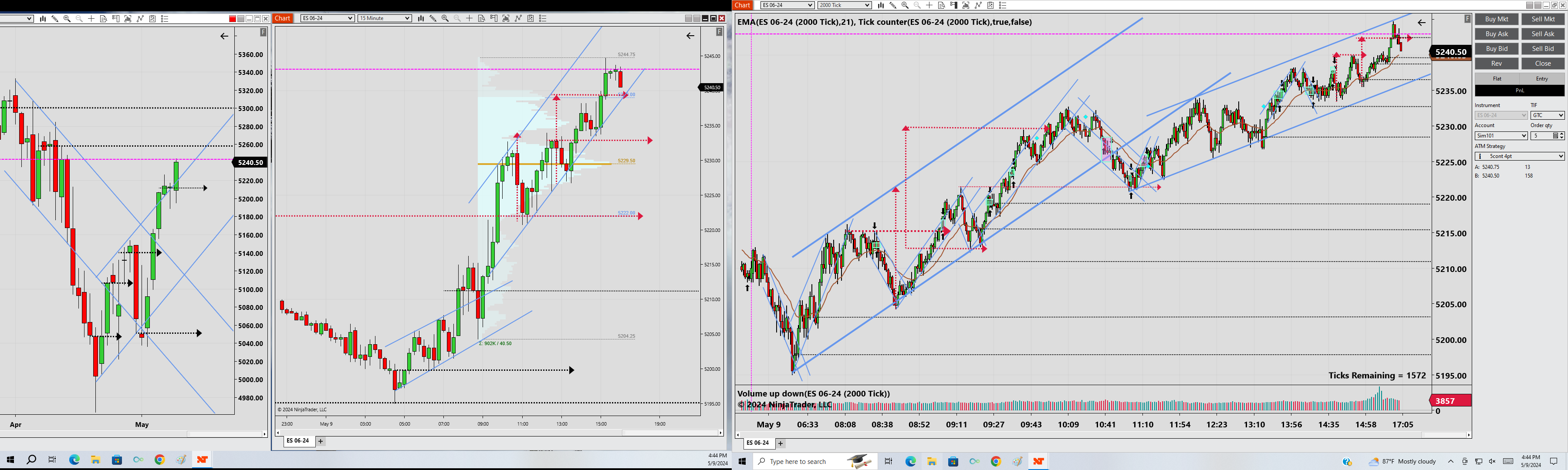Open data box in daily chart toolbar
The image size is (1568, 470).
click(x=104, y=19)
